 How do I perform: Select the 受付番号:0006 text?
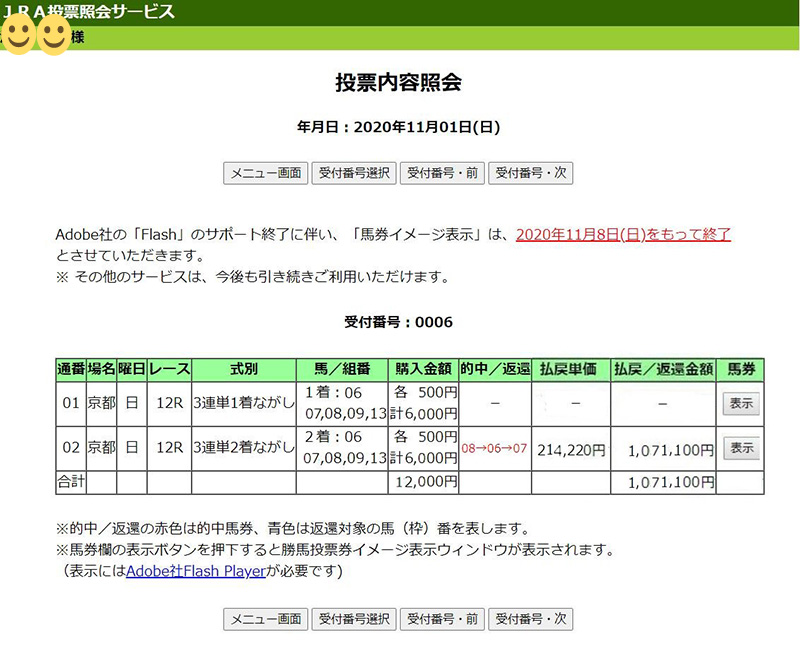399,322
